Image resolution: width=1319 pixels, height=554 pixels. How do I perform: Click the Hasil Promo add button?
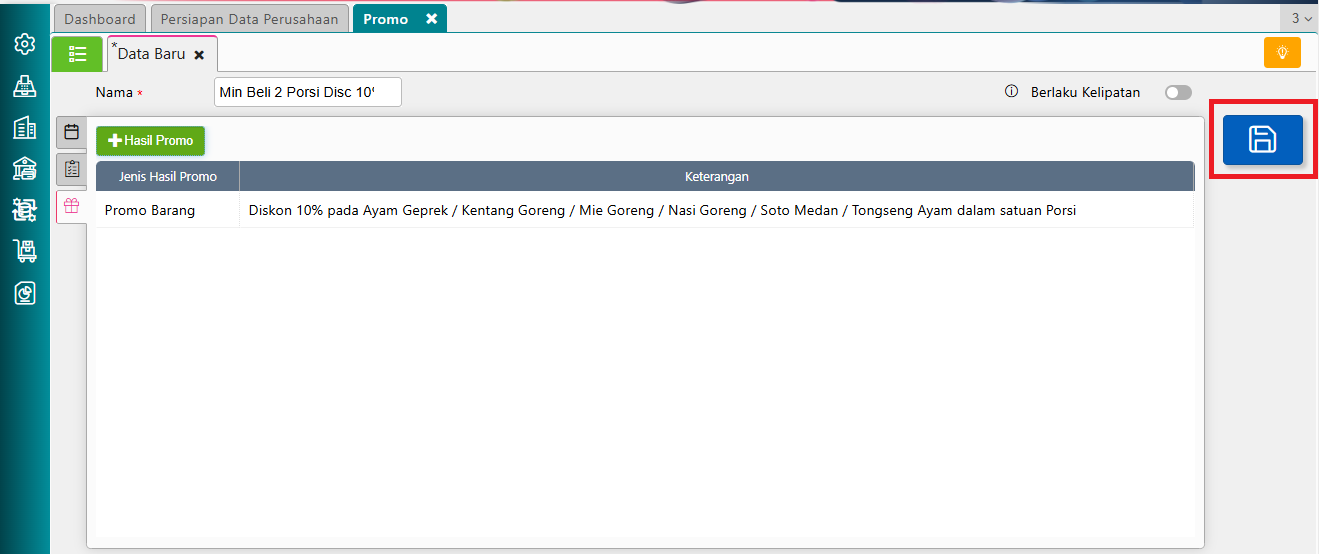150,141
